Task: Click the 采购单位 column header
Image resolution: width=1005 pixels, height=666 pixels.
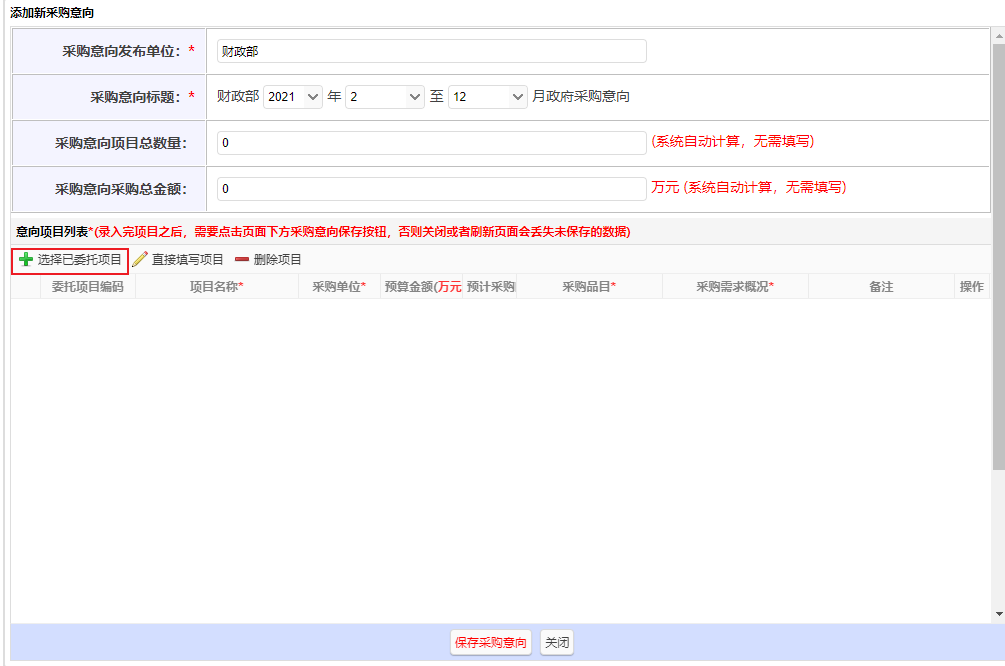Action: pos(339,287)
